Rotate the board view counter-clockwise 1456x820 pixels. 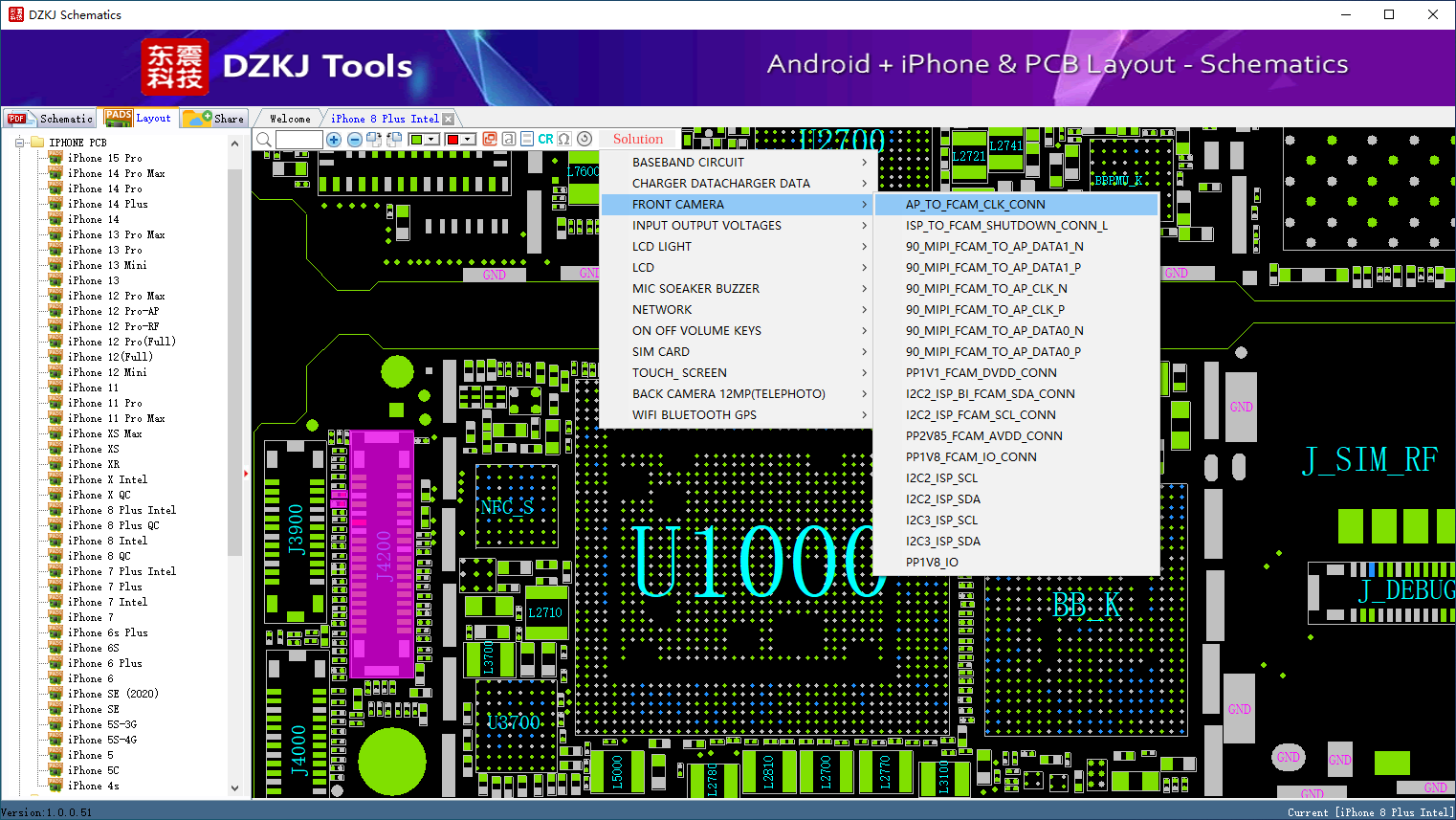pos(393,140)
